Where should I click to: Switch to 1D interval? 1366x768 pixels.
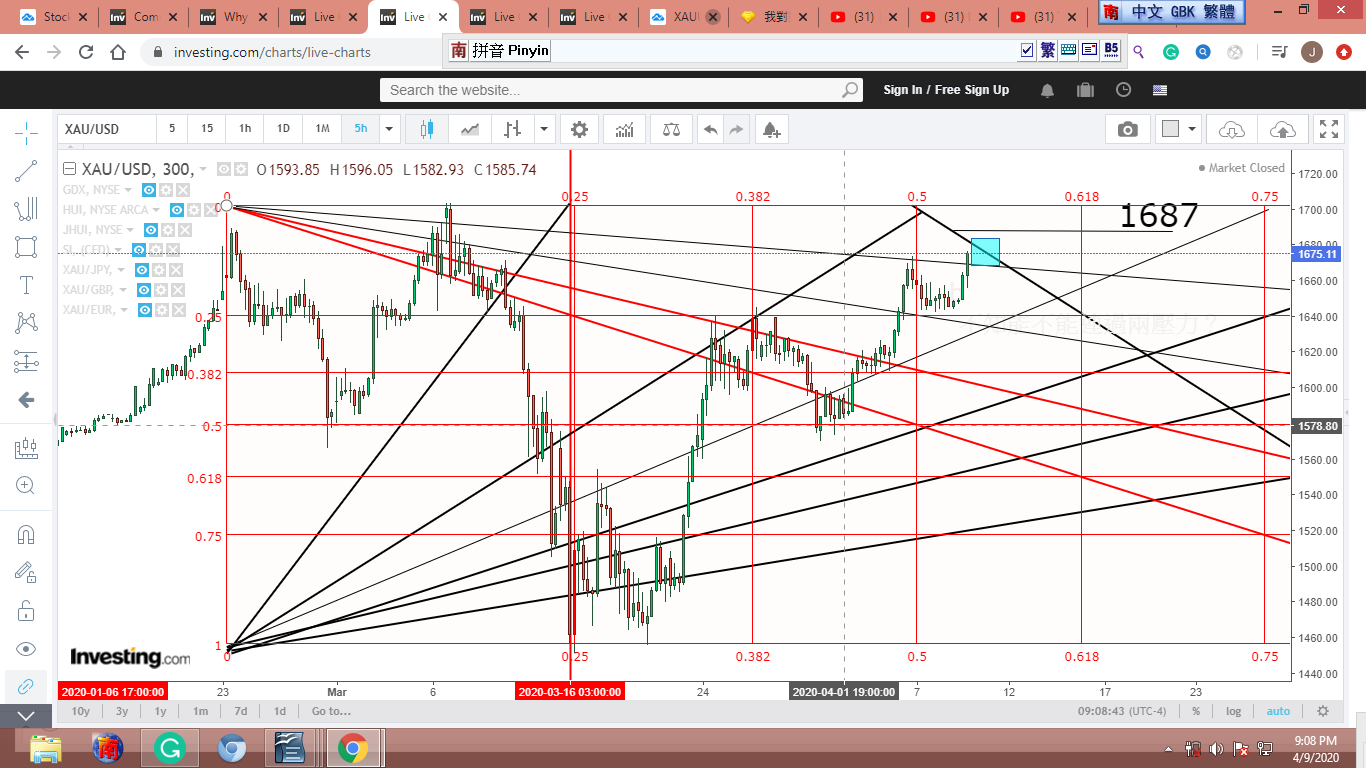pos(283,129)
